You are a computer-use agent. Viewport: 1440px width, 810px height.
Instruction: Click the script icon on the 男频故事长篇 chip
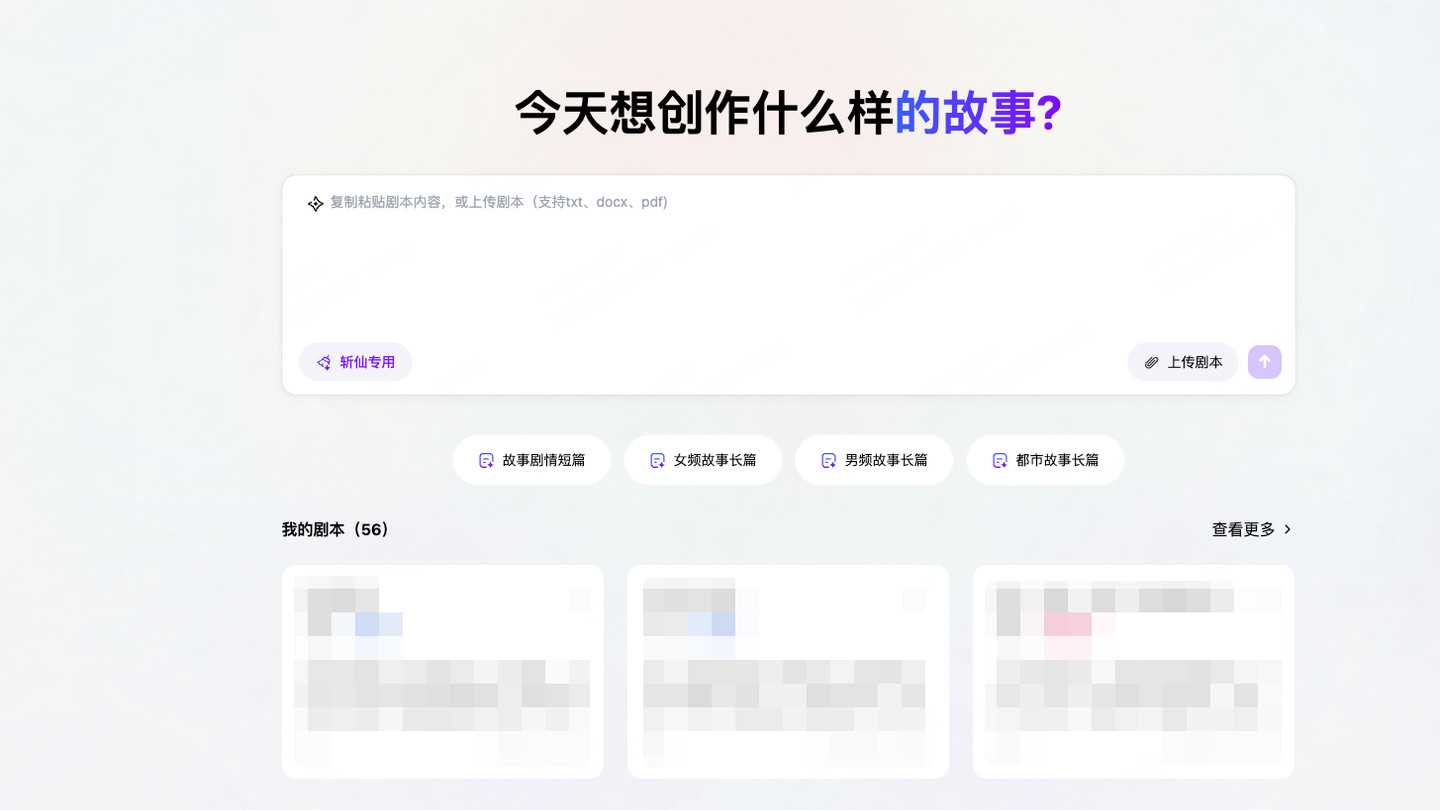point(828,460)
